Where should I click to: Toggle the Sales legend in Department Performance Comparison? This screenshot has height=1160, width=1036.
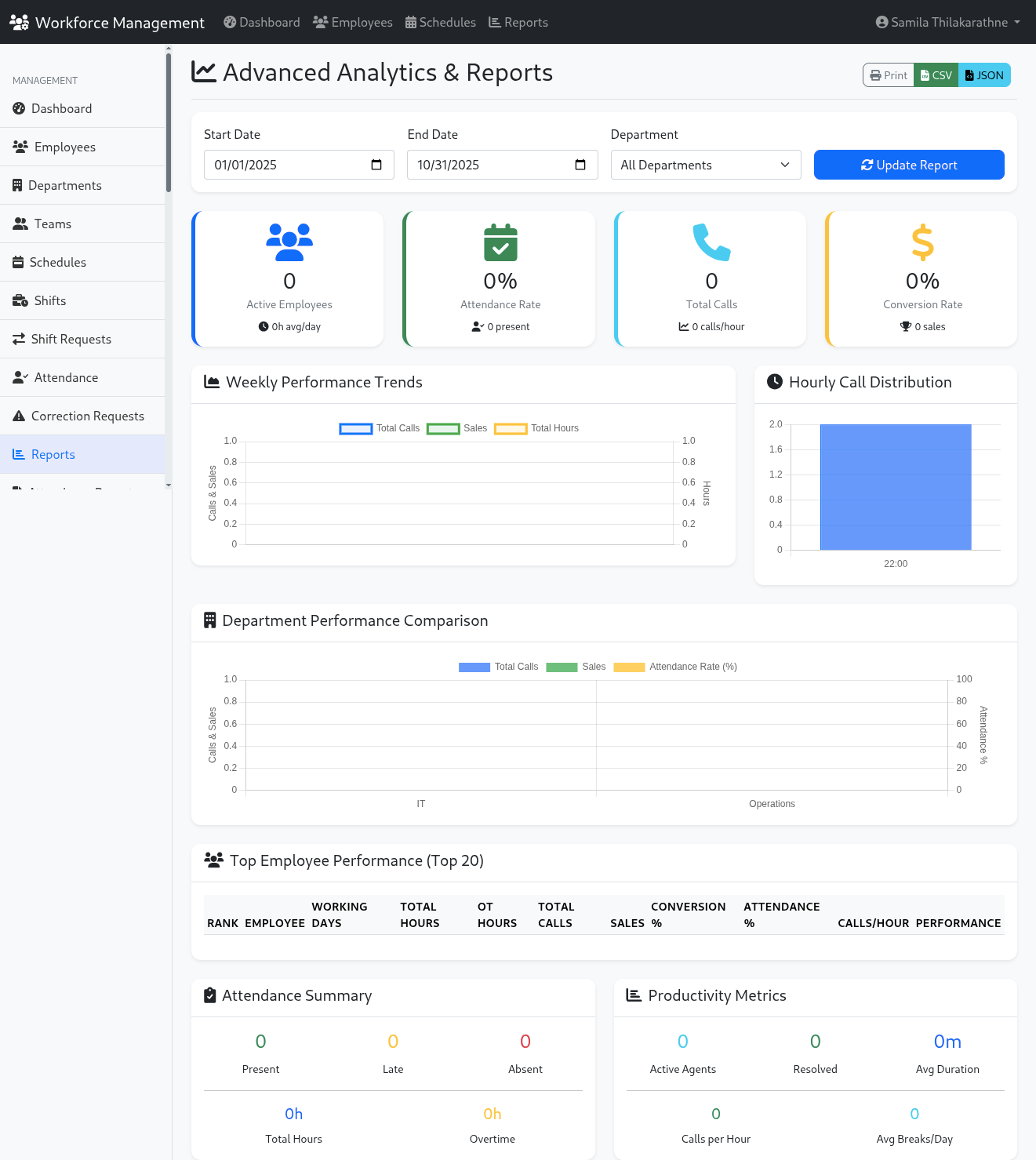coord(576,667)
